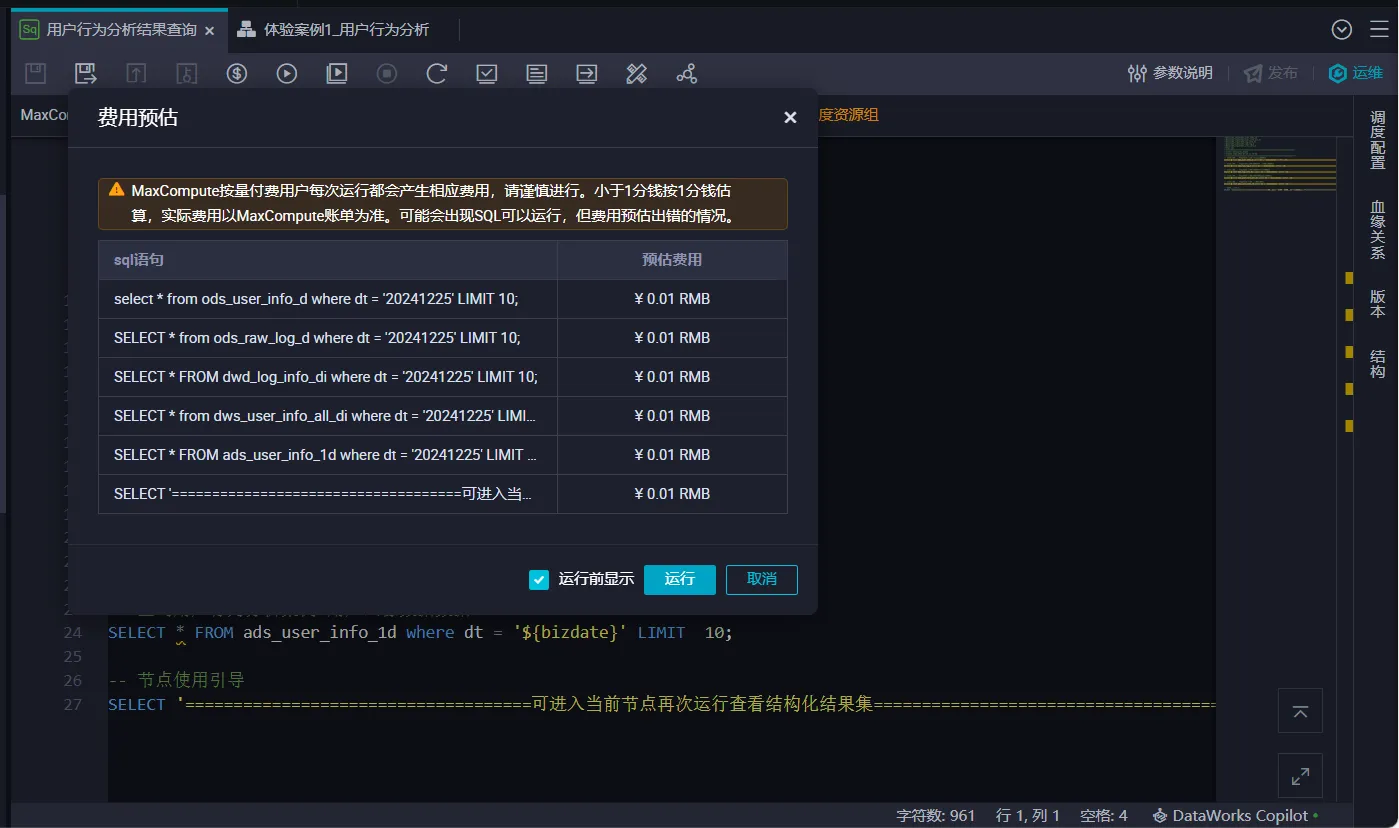Open the 结构 side panel
Screen dimensions: 1399x828
pos(1378,364)
